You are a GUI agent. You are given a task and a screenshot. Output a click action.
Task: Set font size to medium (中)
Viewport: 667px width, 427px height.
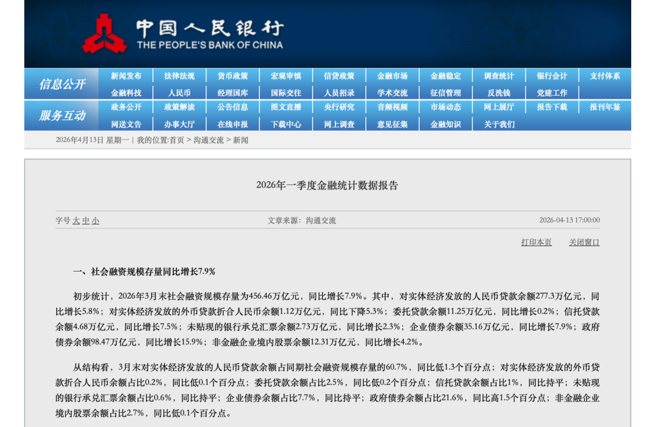click(85, 220)
